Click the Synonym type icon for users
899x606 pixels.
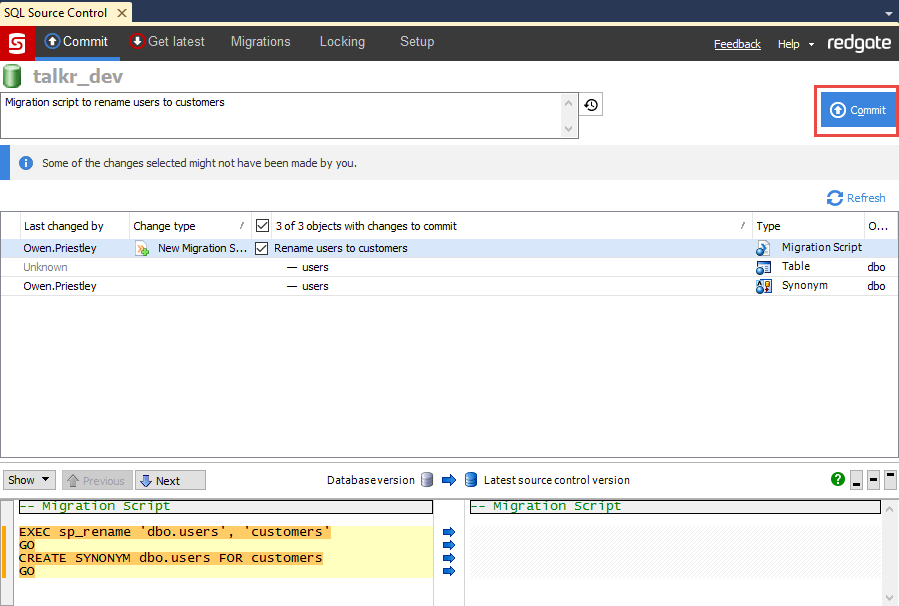point(763,286)
